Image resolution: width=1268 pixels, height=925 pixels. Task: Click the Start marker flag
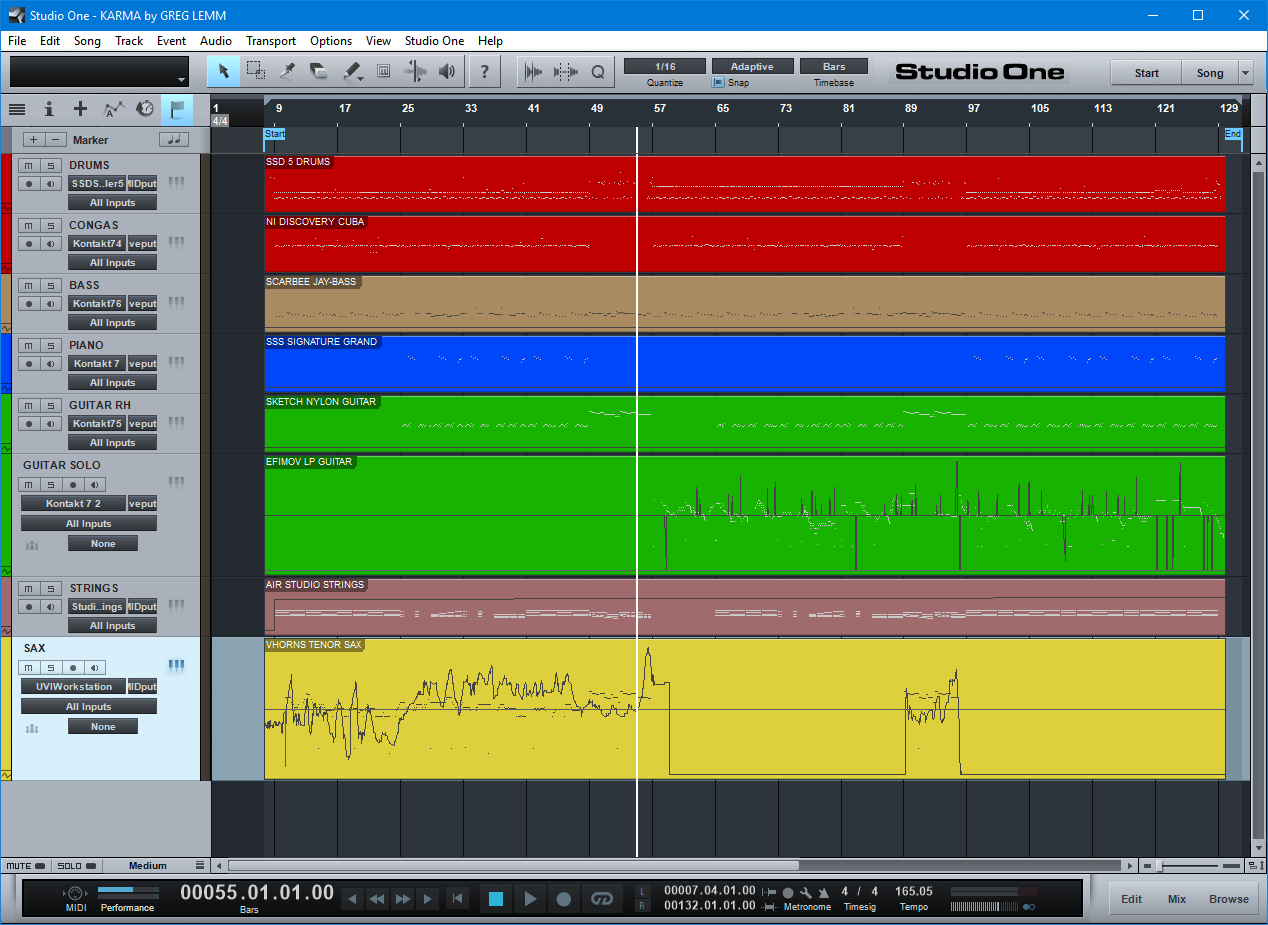tap(274, 134)
